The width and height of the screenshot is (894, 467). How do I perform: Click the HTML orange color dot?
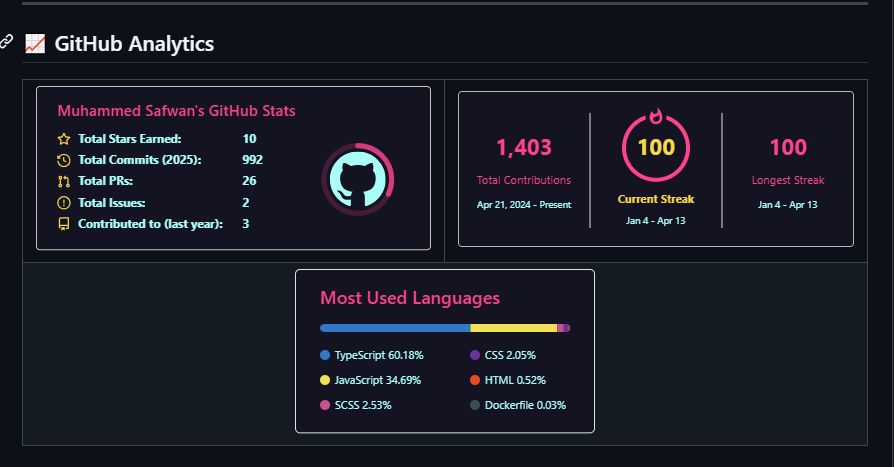[x=475, y=380]
